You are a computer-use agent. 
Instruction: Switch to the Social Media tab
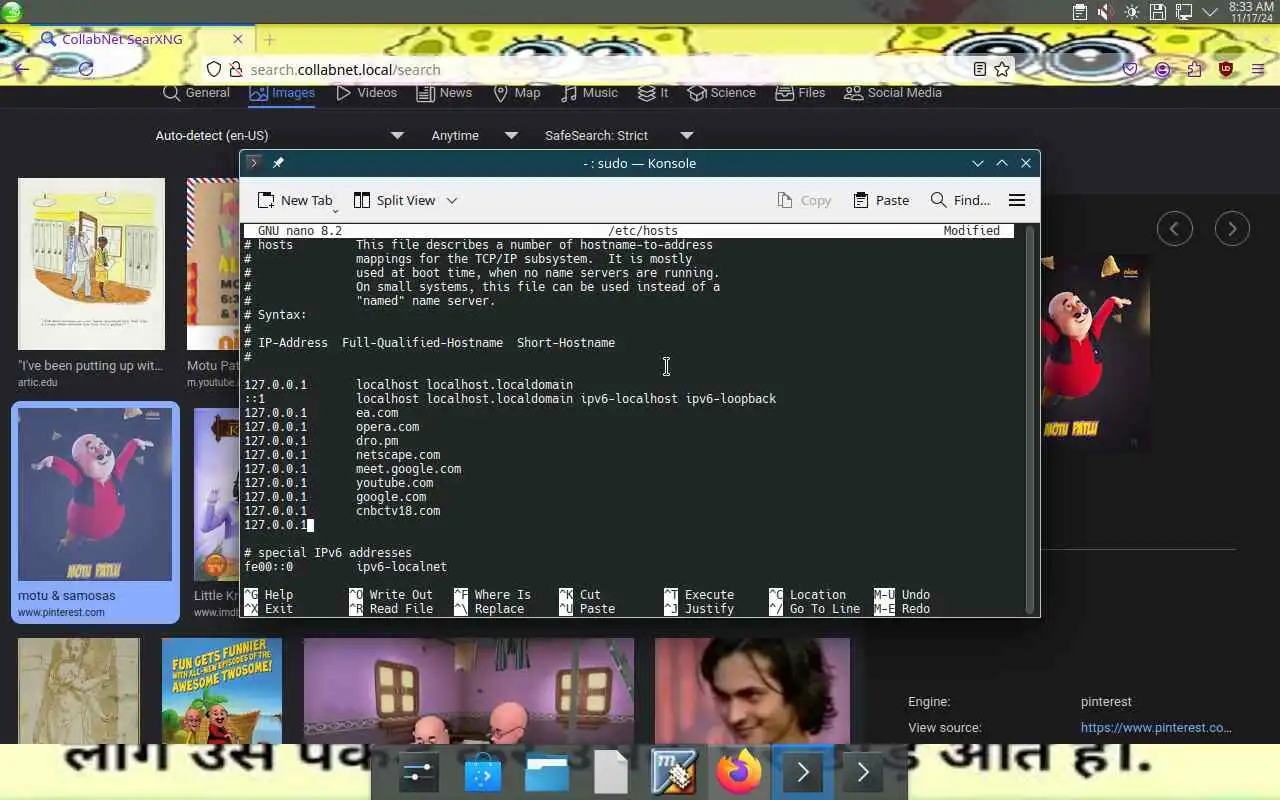[893, 92]
